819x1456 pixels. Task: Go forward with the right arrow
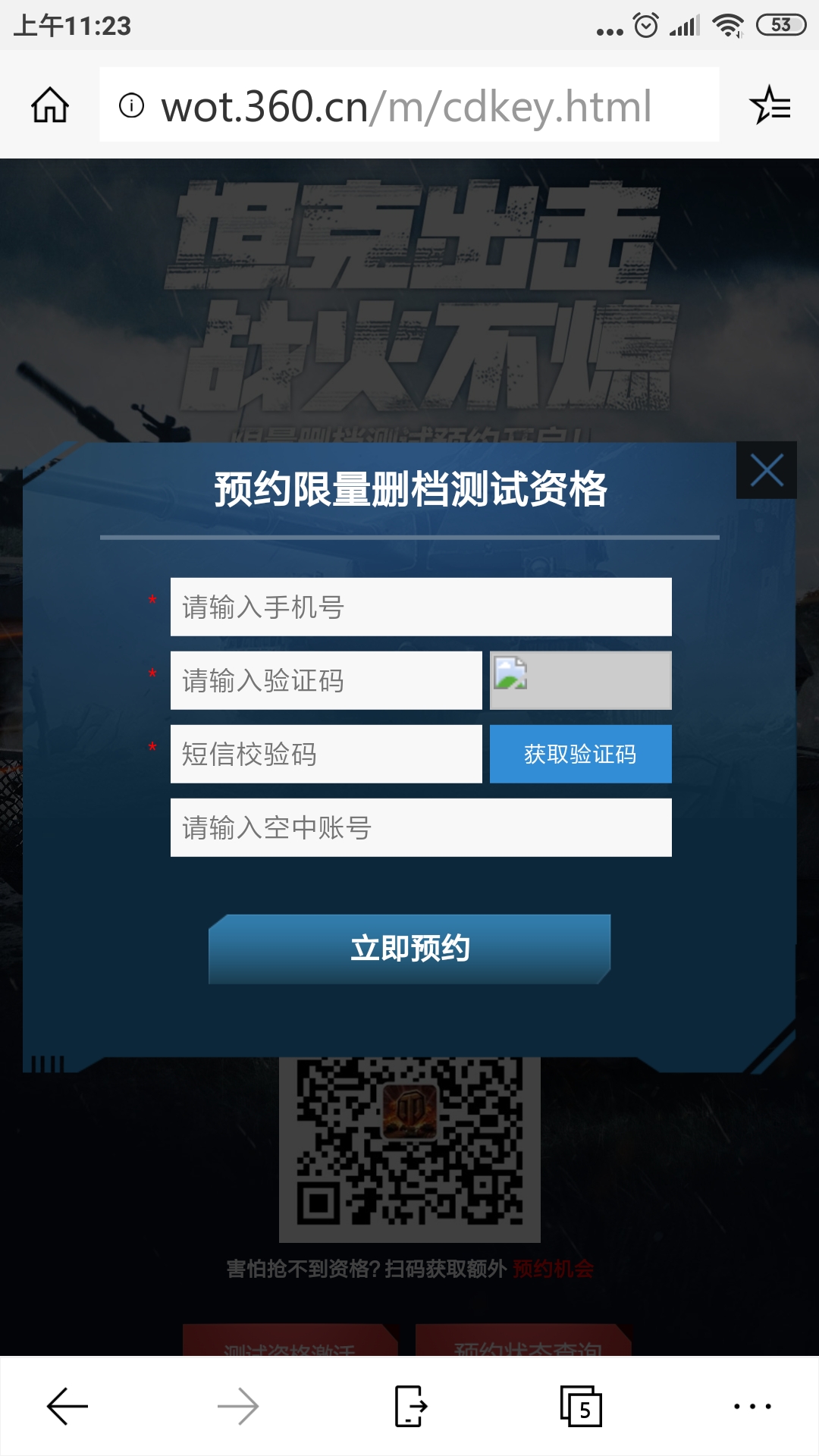(x=238, y=1407)
